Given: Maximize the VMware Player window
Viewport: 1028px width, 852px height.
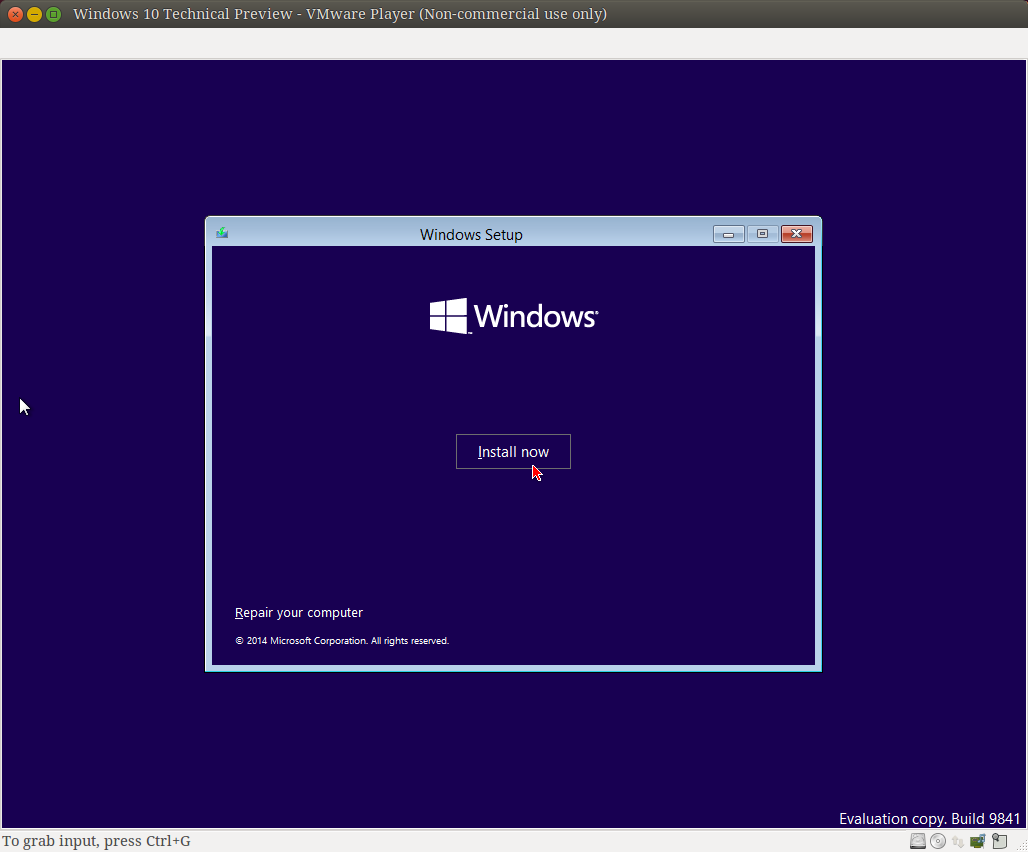Looking at the screenshot, I should point(54,14).
